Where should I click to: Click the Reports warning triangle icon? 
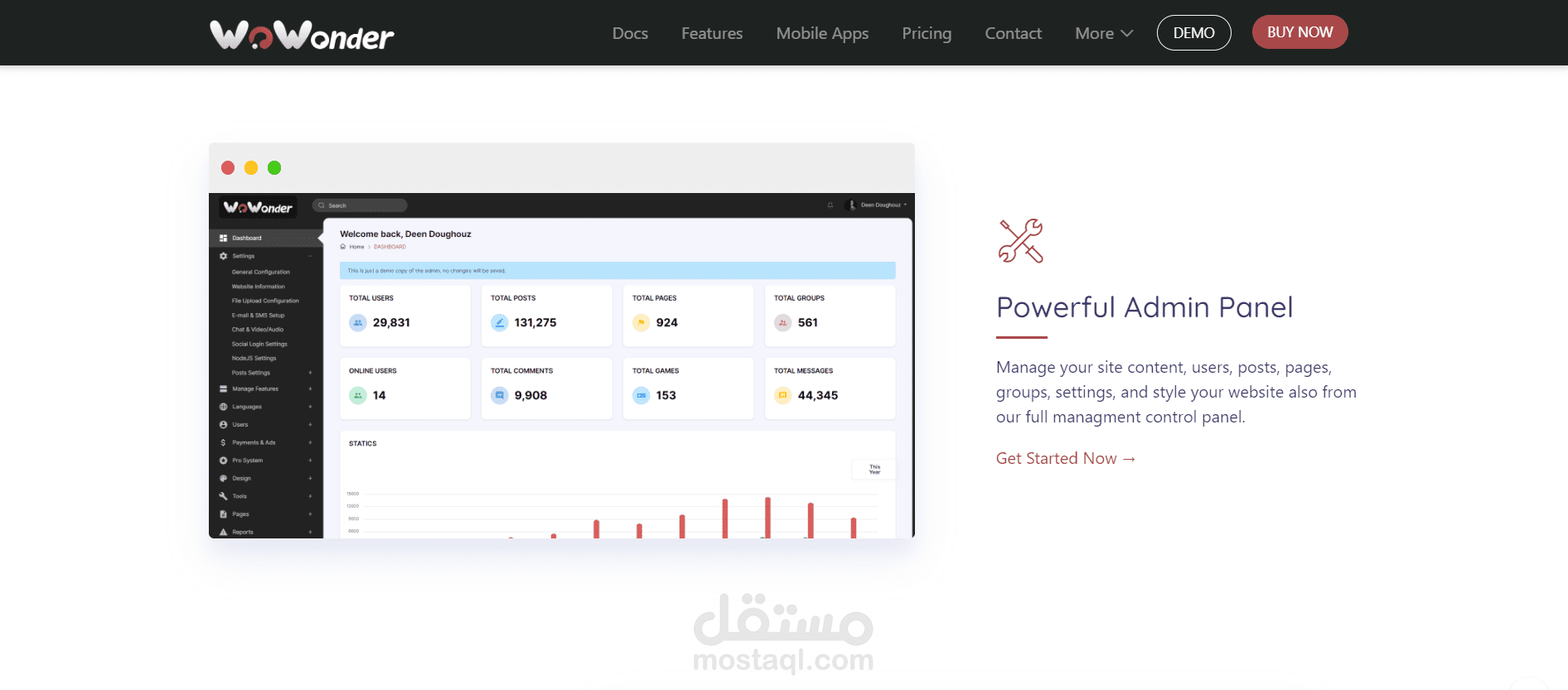click(x=223, y=532)
